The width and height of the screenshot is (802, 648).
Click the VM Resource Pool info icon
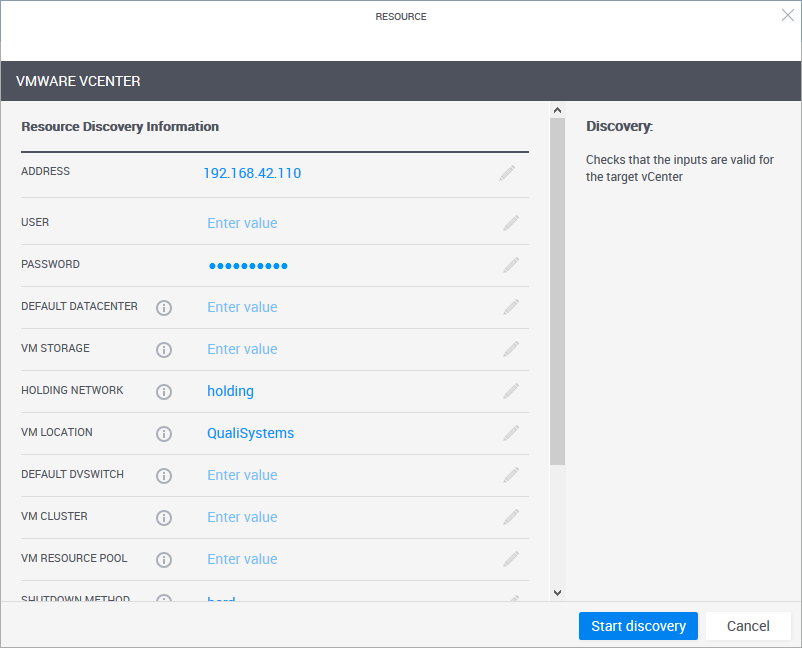[x=164, y=559]
